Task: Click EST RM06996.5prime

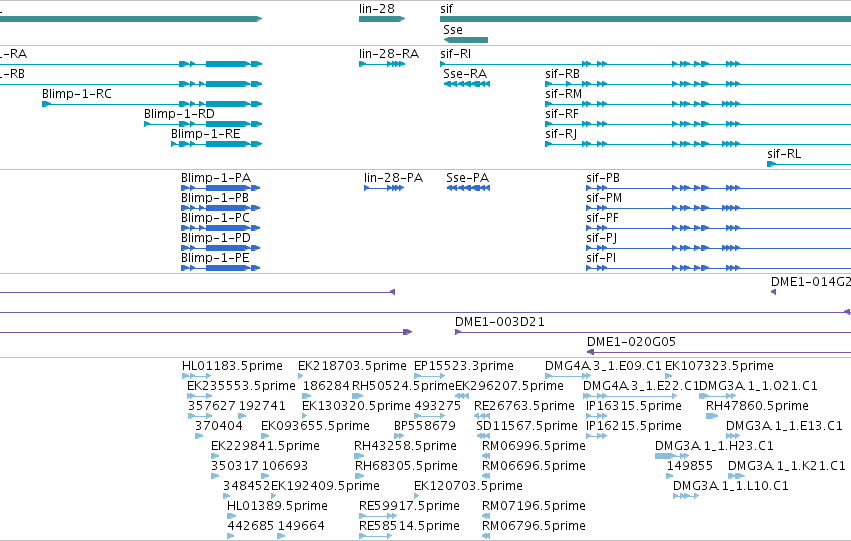Action: (534, 446)
